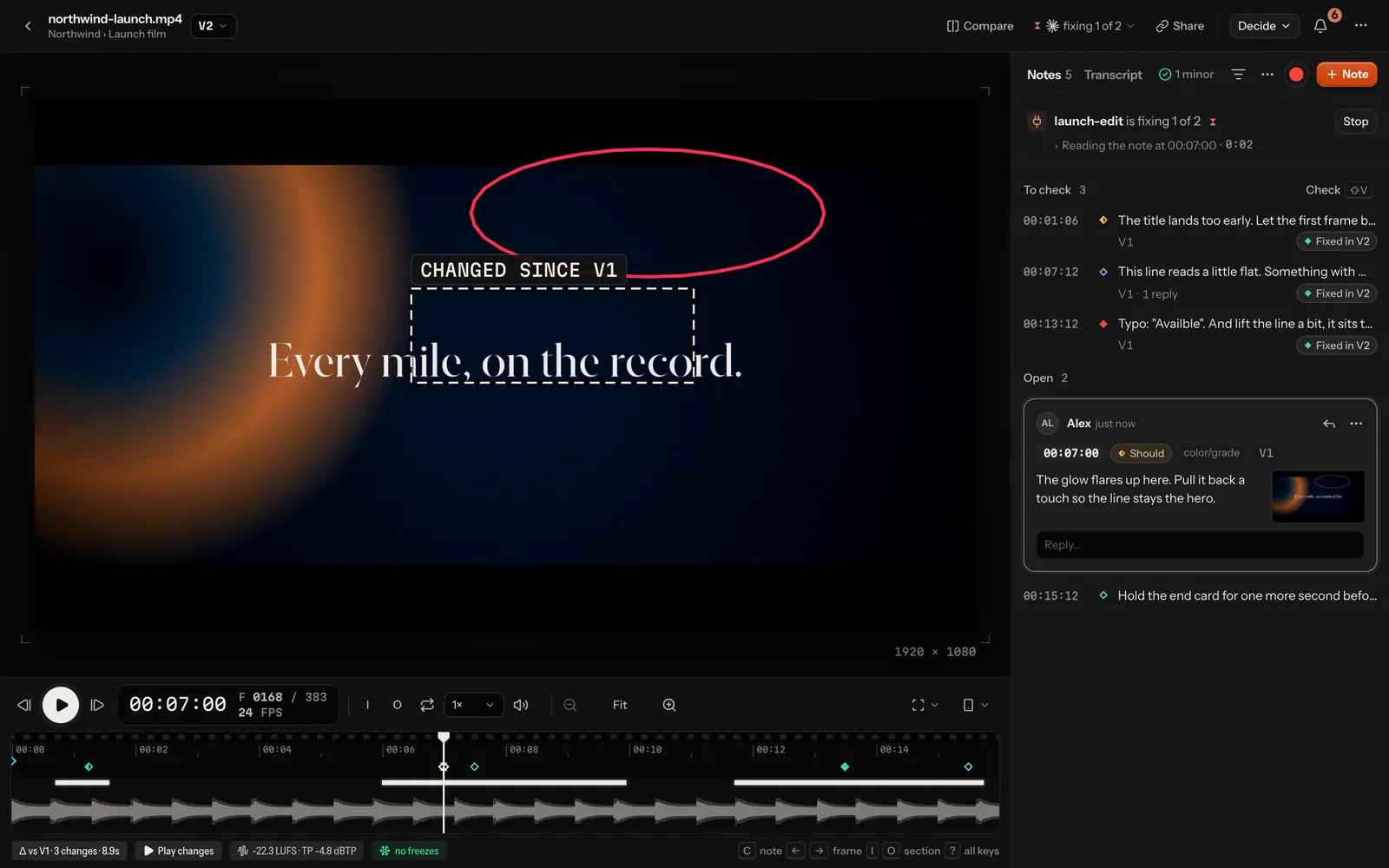Viewport: 1389px width, 868px height.
Task: Select the timeline marker near 00:12
Action: pos(845,766)
